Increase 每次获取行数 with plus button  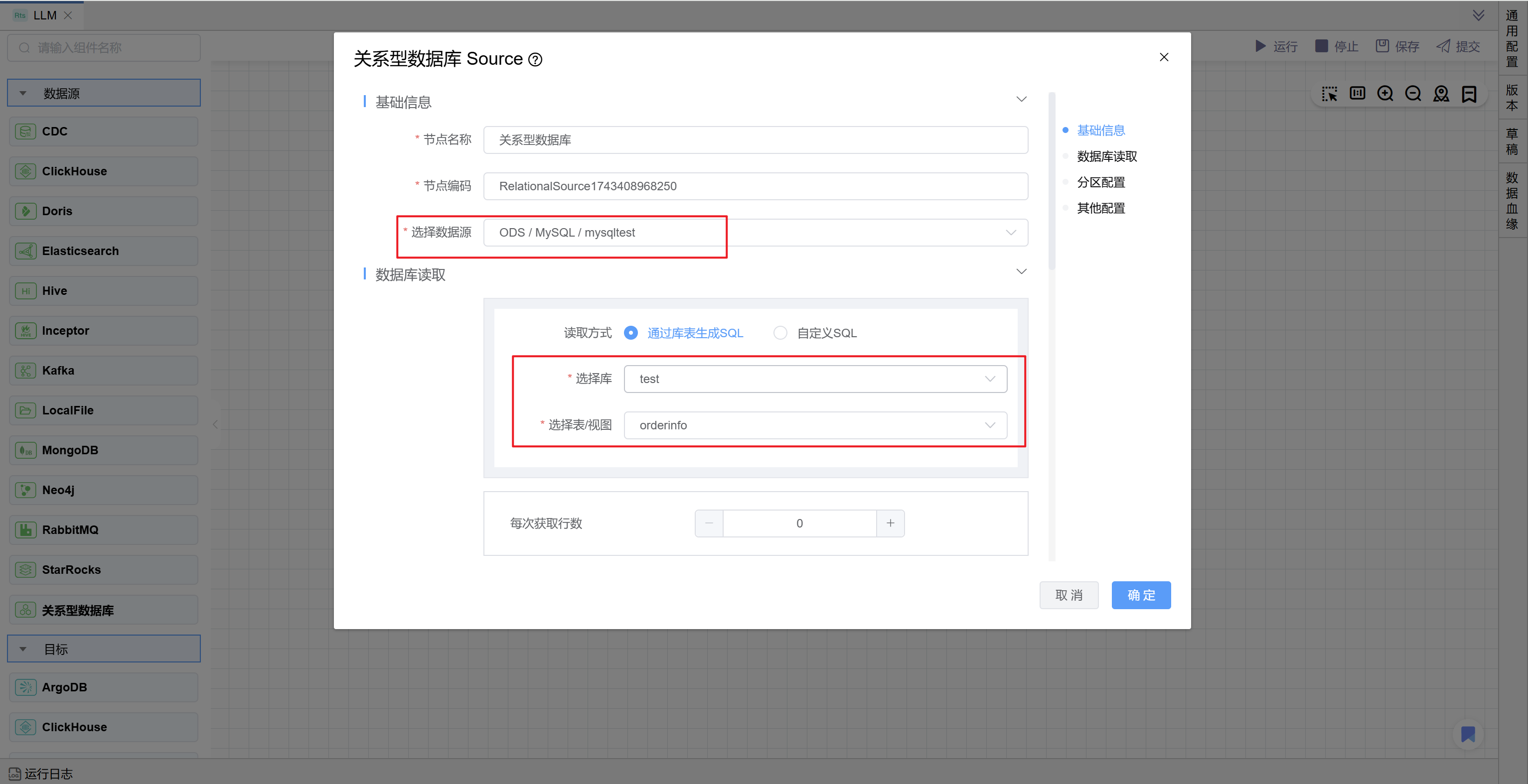890,523
